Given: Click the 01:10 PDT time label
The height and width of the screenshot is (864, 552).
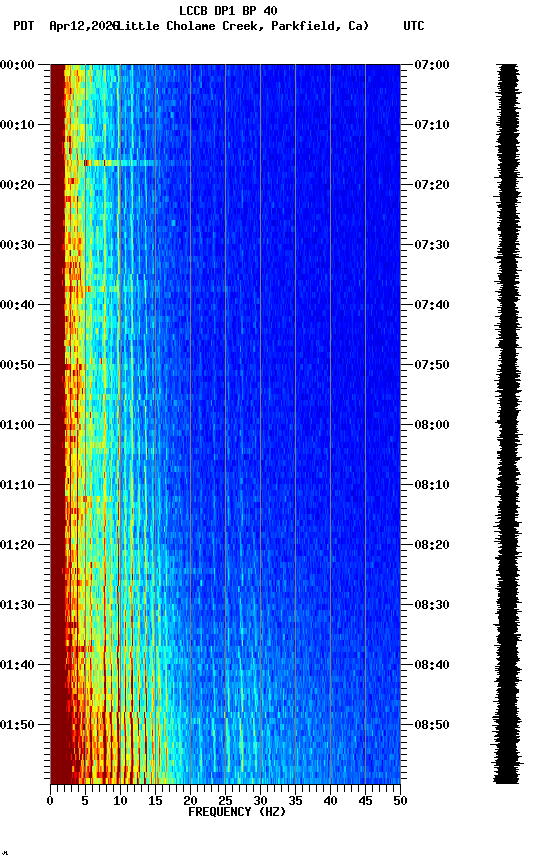Looking at the screenshot, I should coord(17,485).
